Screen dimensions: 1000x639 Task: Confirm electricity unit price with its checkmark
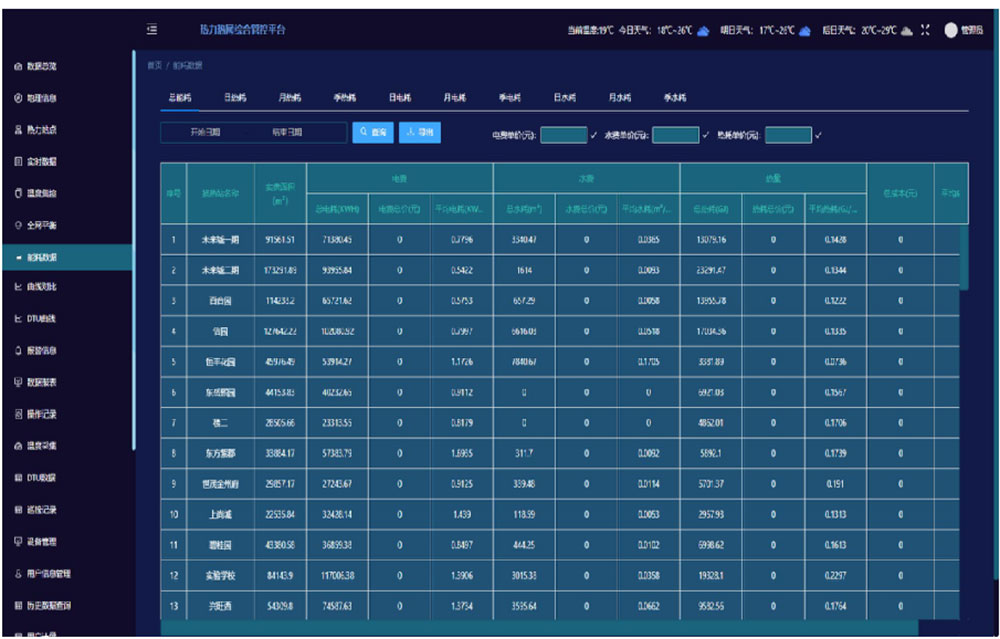click(594, 135)
